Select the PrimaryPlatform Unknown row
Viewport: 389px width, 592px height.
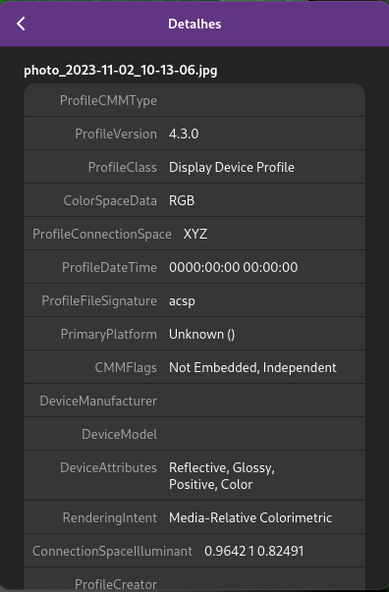point(194,334)
